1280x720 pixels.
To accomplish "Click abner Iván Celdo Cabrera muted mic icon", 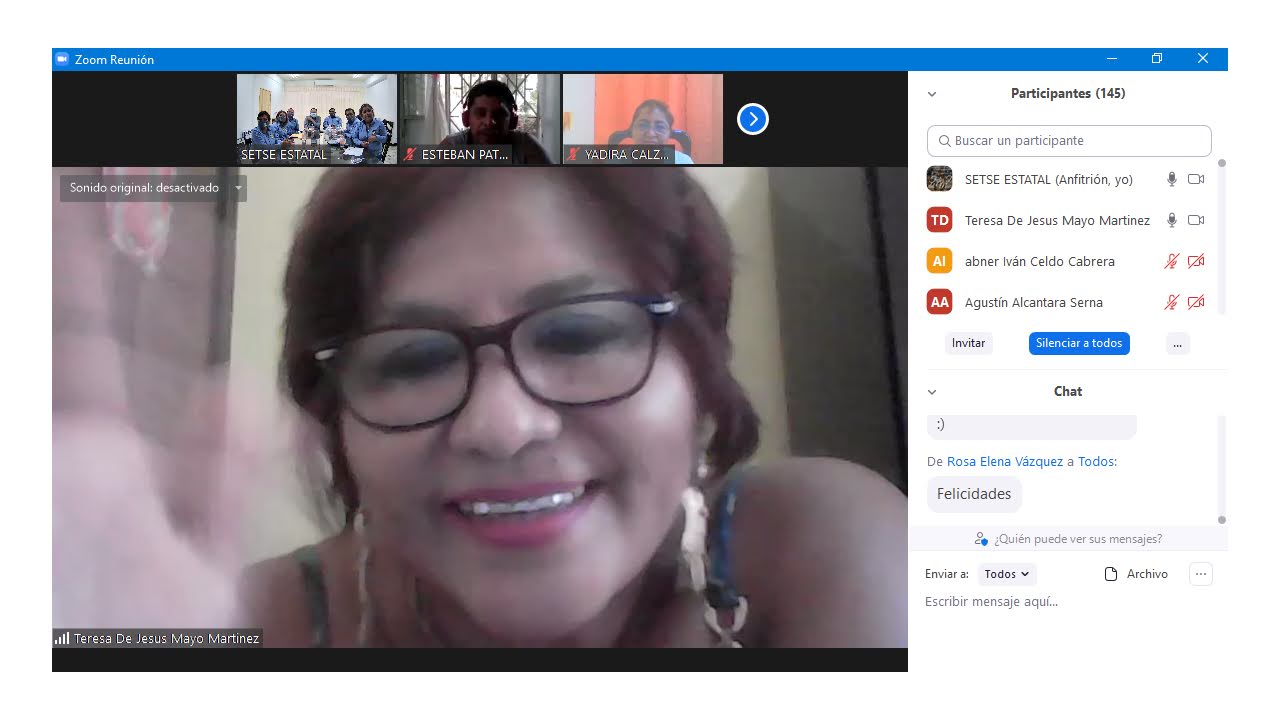I will [1171, 261].
